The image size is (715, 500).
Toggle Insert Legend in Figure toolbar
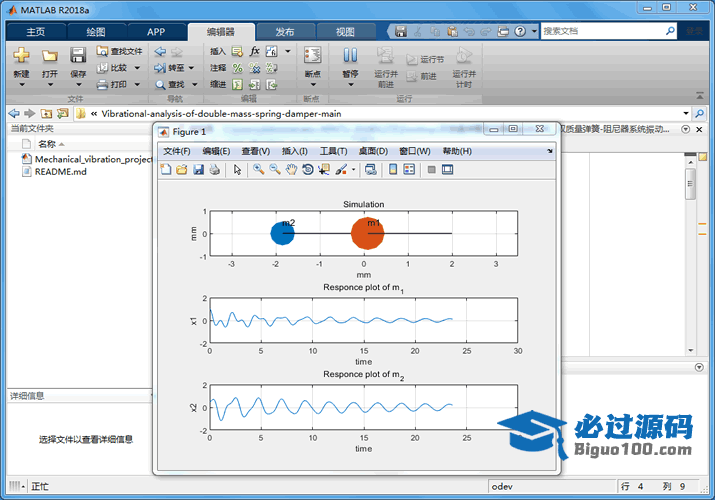click(x=409, y=170)
